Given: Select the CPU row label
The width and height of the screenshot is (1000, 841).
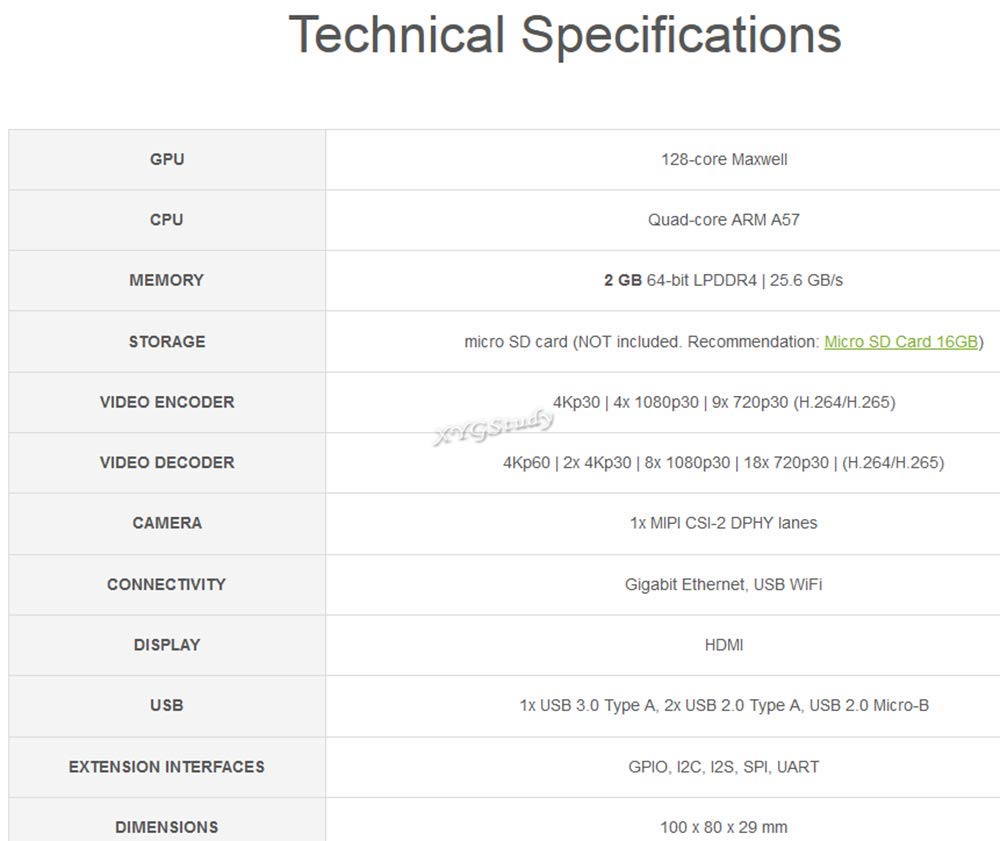Looking at the screenshot, I should pyautogui.click(x=167, y=220).
